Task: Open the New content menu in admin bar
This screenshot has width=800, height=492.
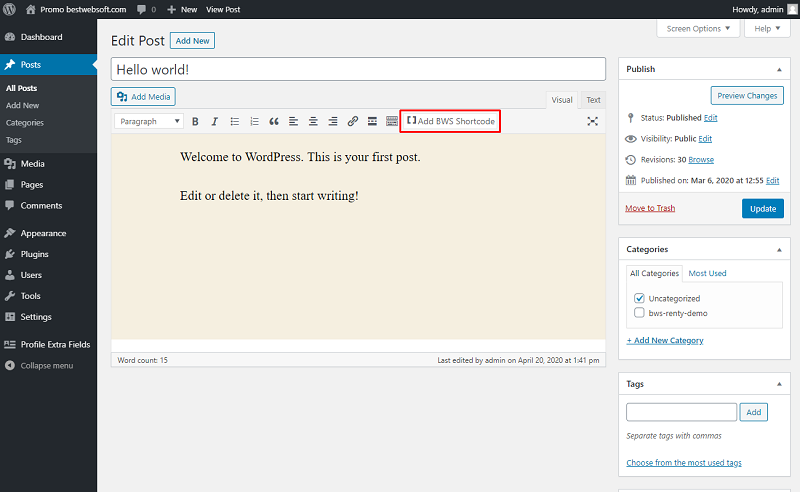Action: pyautogui.click(x=182, y=9)
